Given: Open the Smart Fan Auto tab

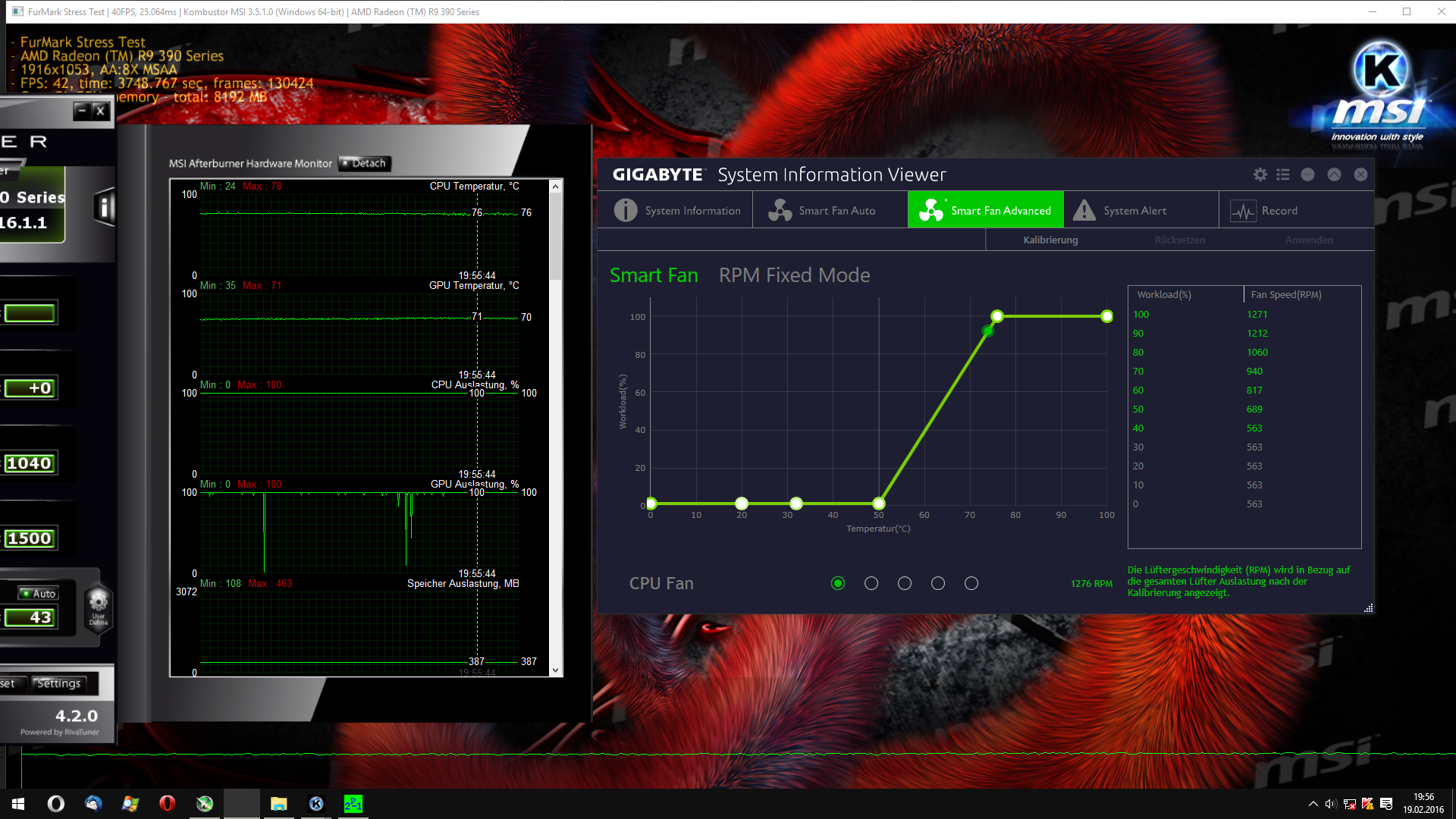Looking at the screenshot, I should pyautogui.click(x=830, y=211).
